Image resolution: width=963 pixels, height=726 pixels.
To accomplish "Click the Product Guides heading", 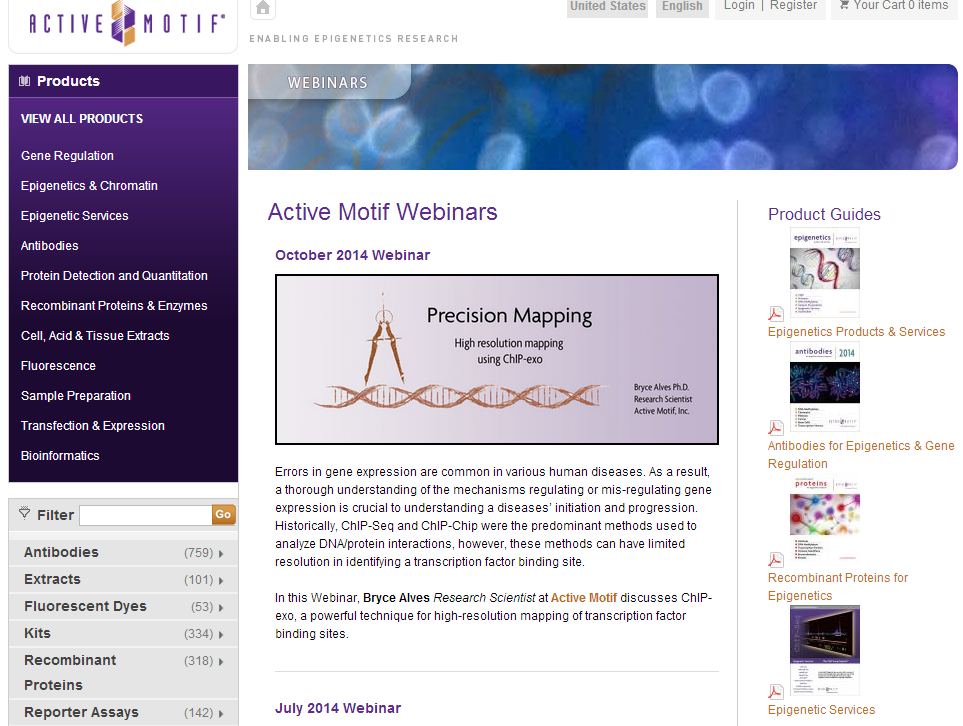I will point(824,214).
